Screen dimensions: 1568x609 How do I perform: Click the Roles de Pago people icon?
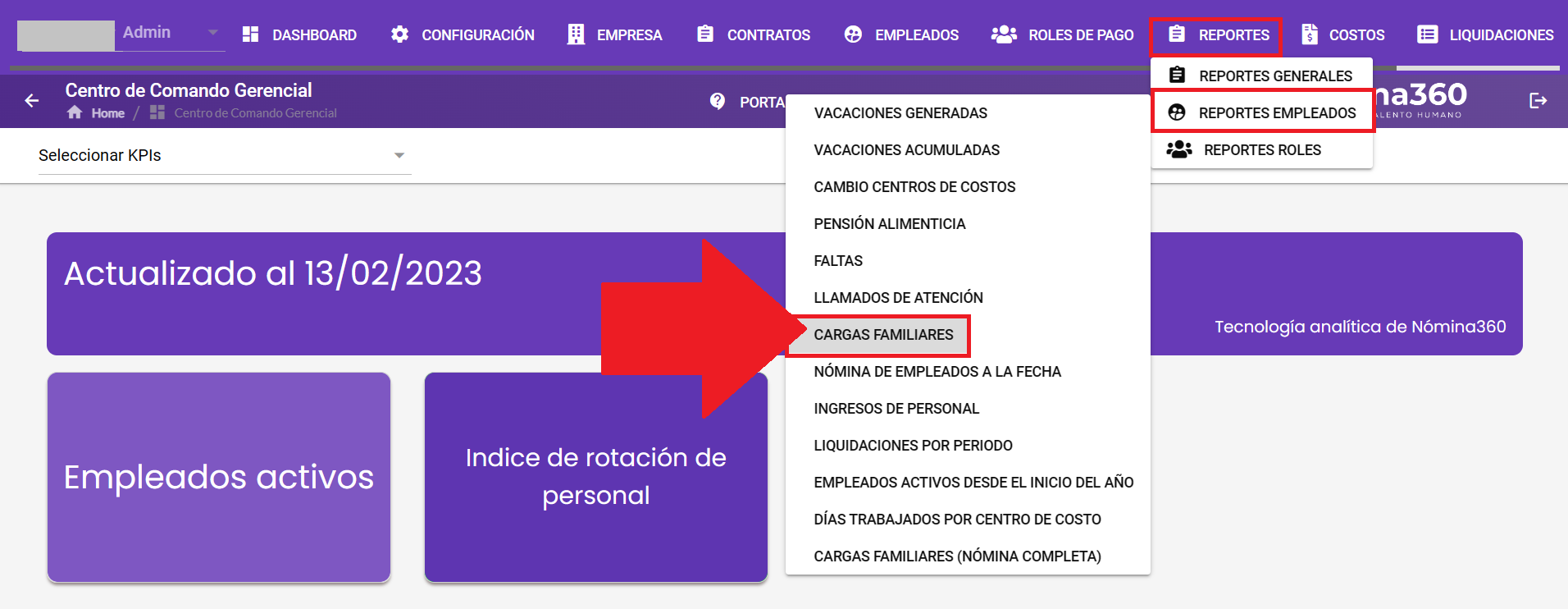[x=1004, y=34]
